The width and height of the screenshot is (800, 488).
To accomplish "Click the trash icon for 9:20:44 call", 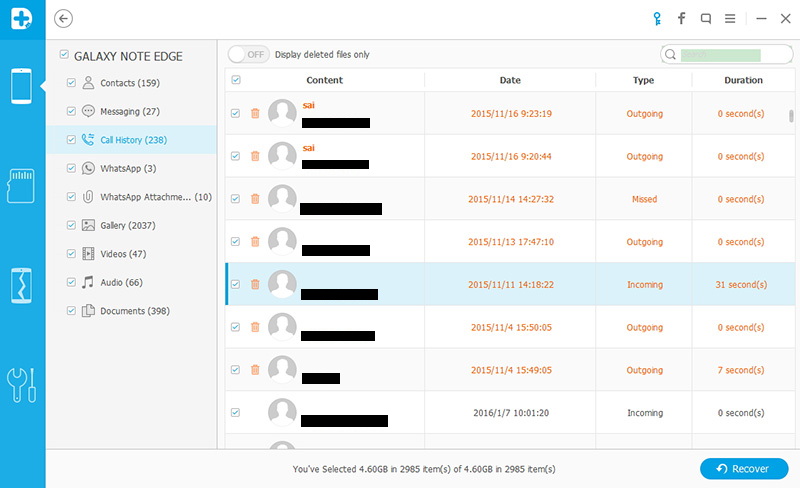I will tap(255, 156).
